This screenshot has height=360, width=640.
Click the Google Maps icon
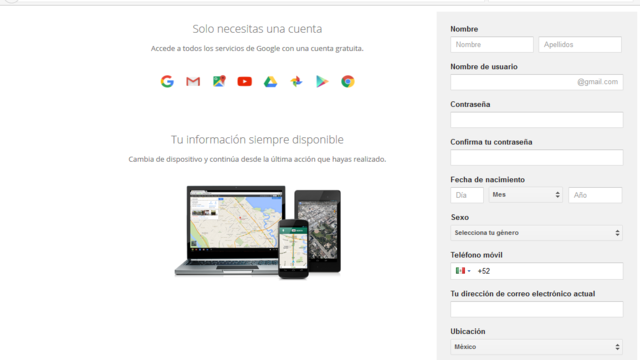coord(219,81)
